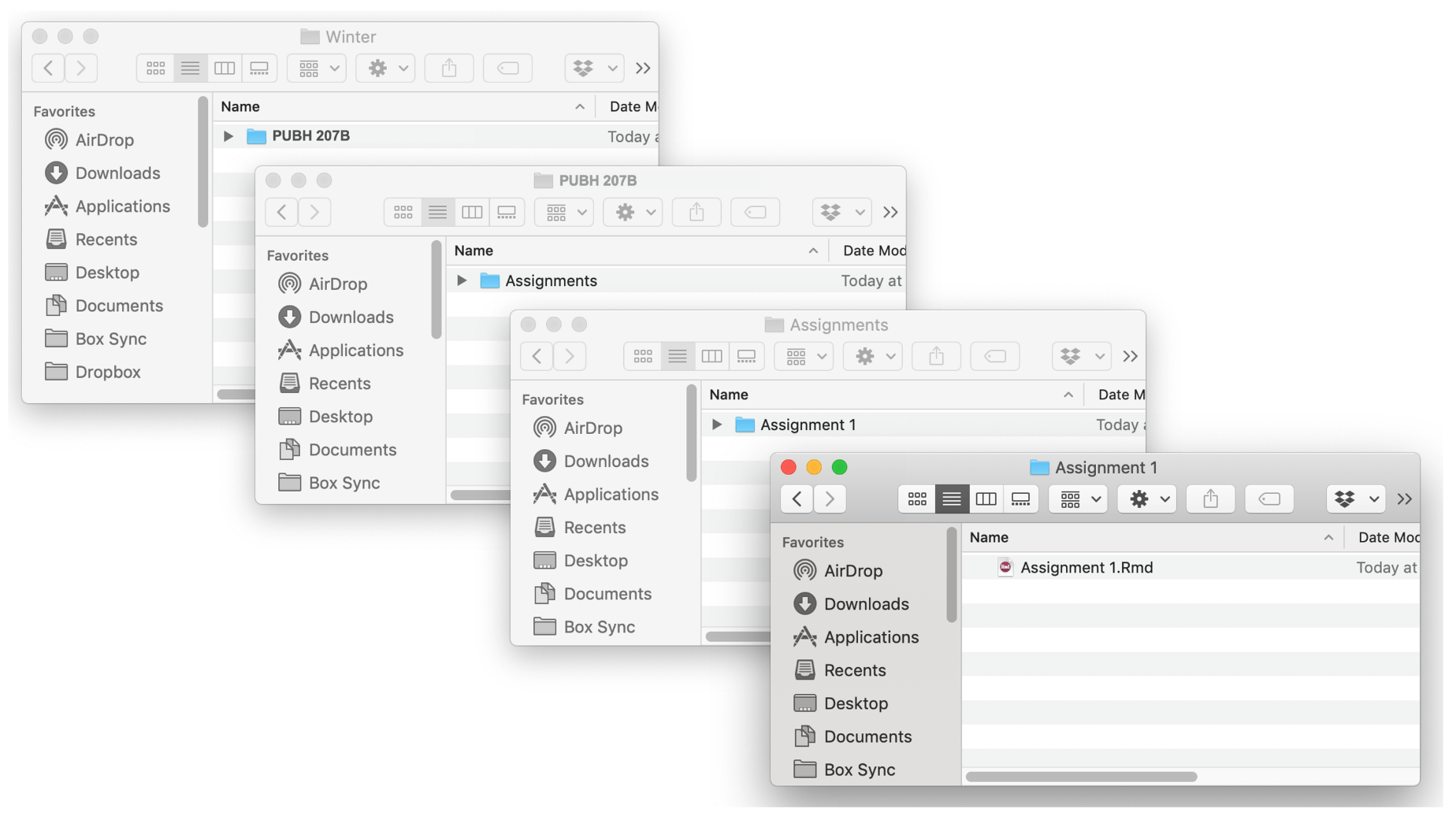The width and height of the screenshot is (1456, 816).
Task: Open Action gear menu in Winter window
Action: click(x=385, y=69)
